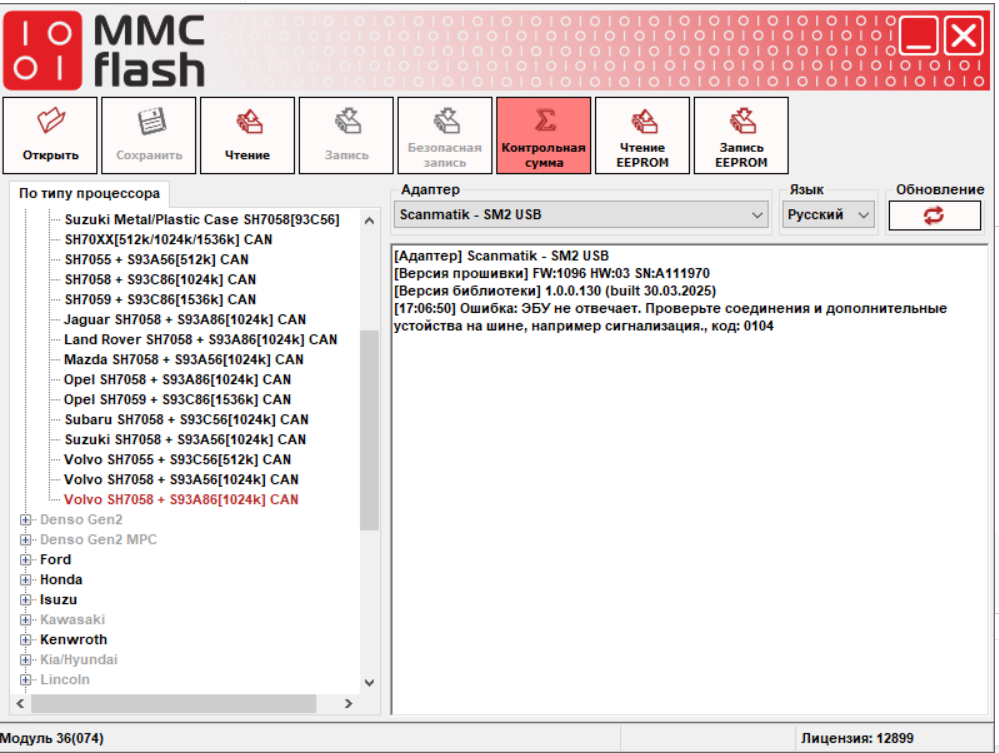
Task: Click the MMC flash logo
Action: [x=105, y=48]
